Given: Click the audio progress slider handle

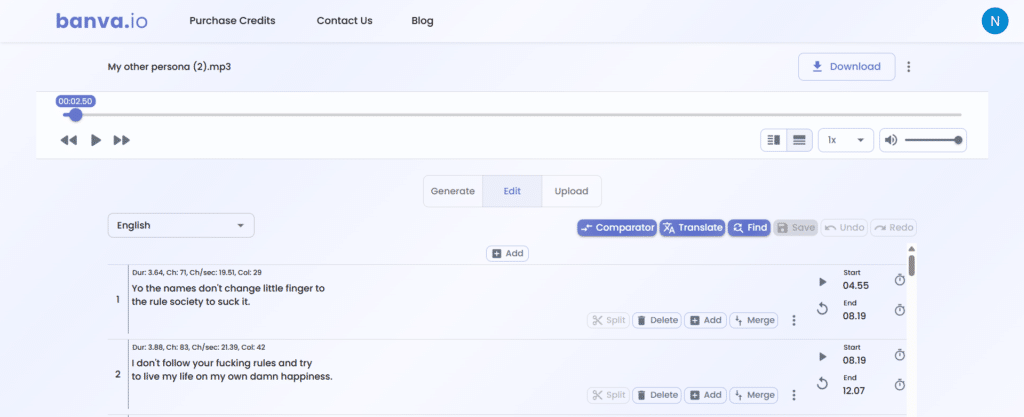Looking at the screenshot, I should pos(76,115).
